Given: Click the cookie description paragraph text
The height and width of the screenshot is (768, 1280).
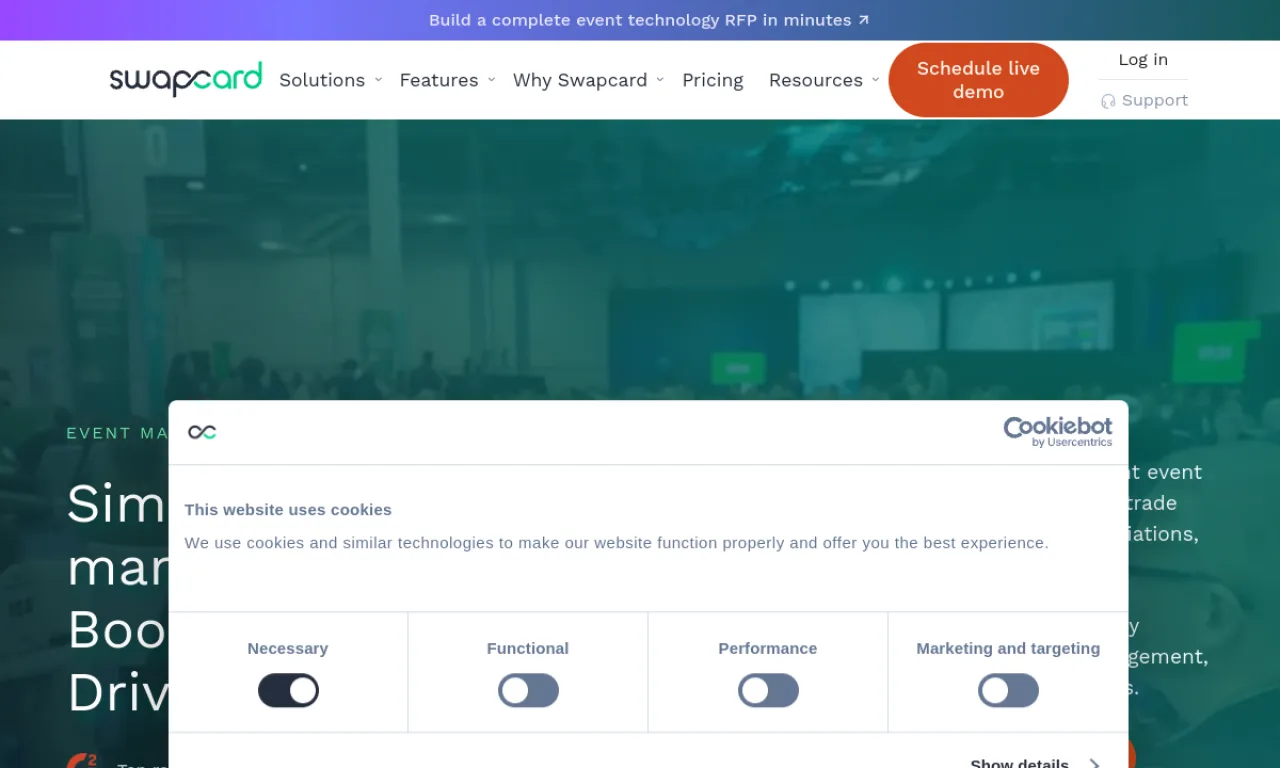Looking at the screenshot, I should point(617,542).
